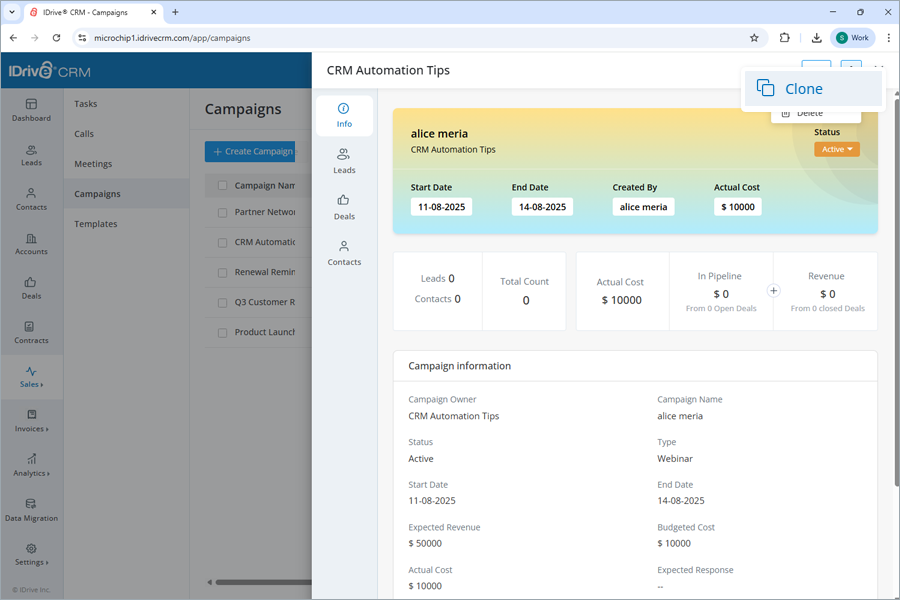The height and width of the screenshot is (600, 900).
Task: Click the Create Campaign button
Action: pos(250,151)
